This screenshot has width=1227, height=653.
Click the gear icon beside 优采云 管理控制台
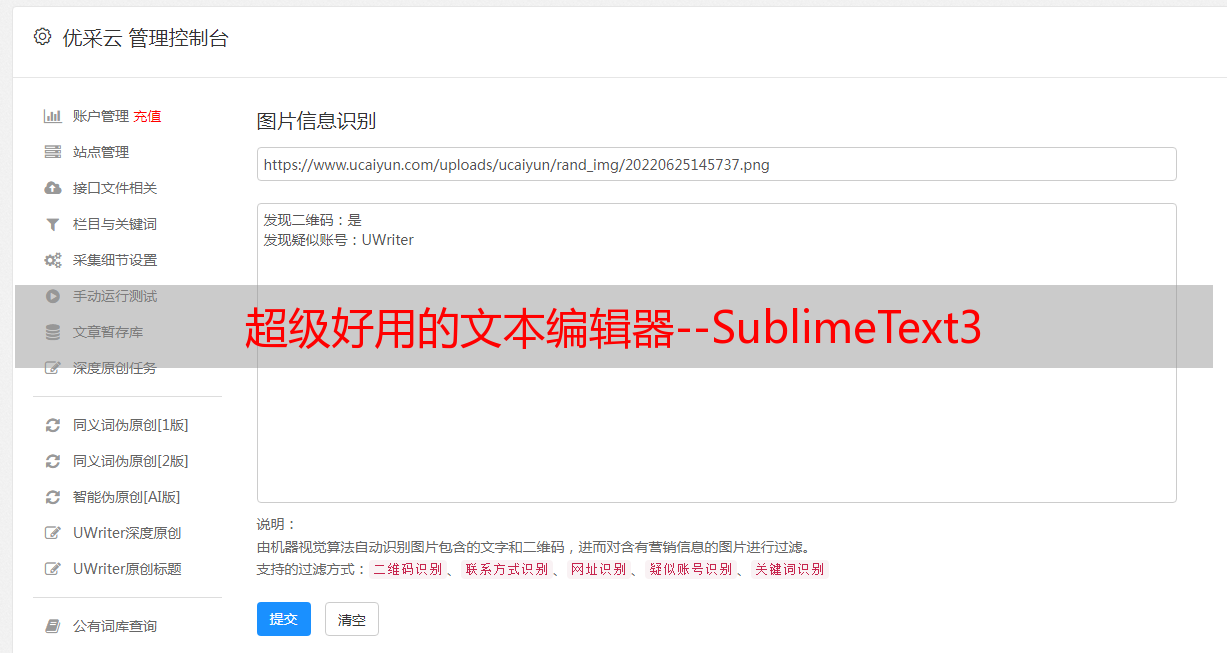click(42, 37)
